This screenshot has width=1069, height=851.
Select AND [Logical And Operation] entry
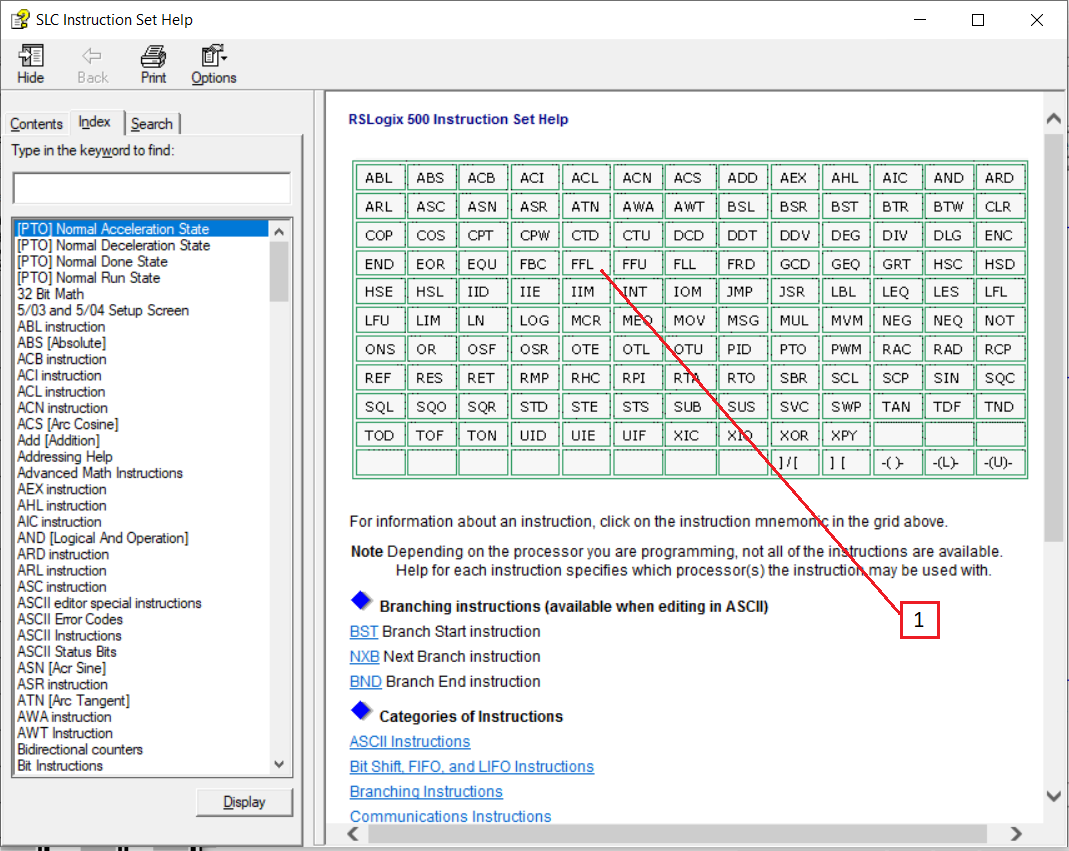[x=103, y=538]
